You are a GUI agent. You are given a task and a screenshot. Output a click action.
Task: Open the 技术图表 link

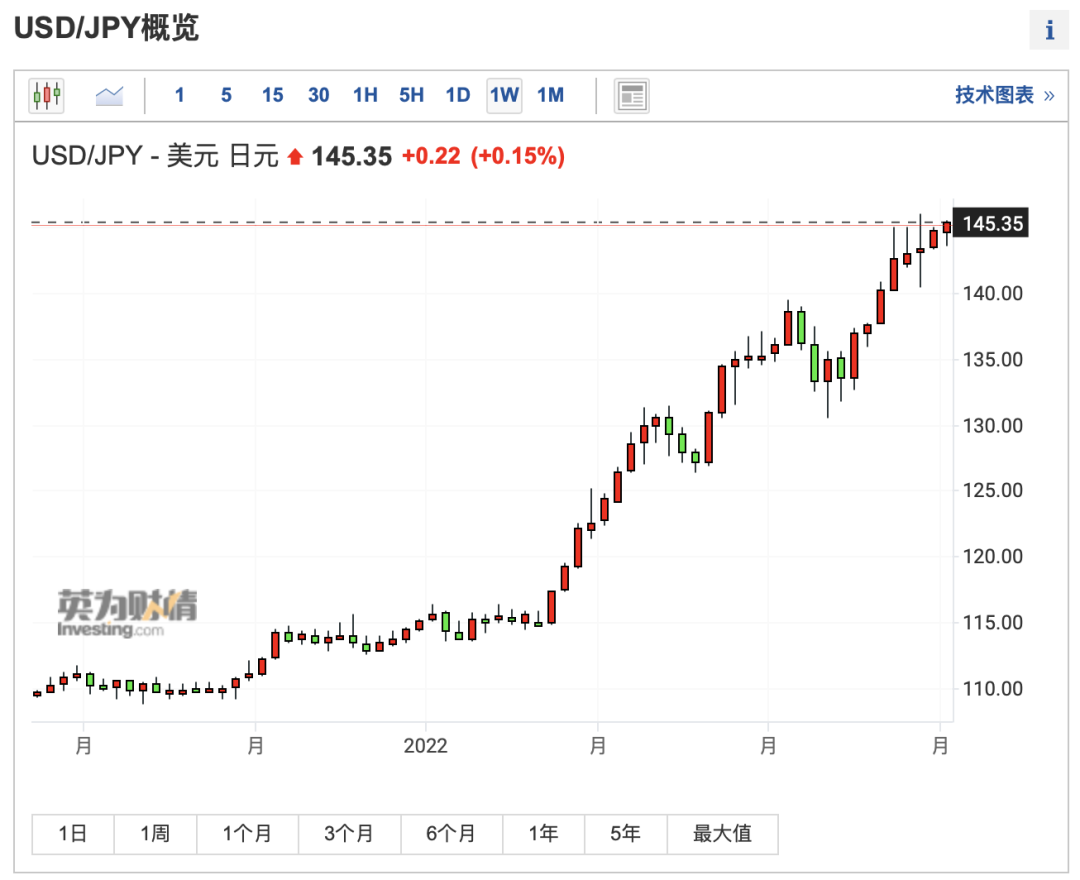(1004, 95)
